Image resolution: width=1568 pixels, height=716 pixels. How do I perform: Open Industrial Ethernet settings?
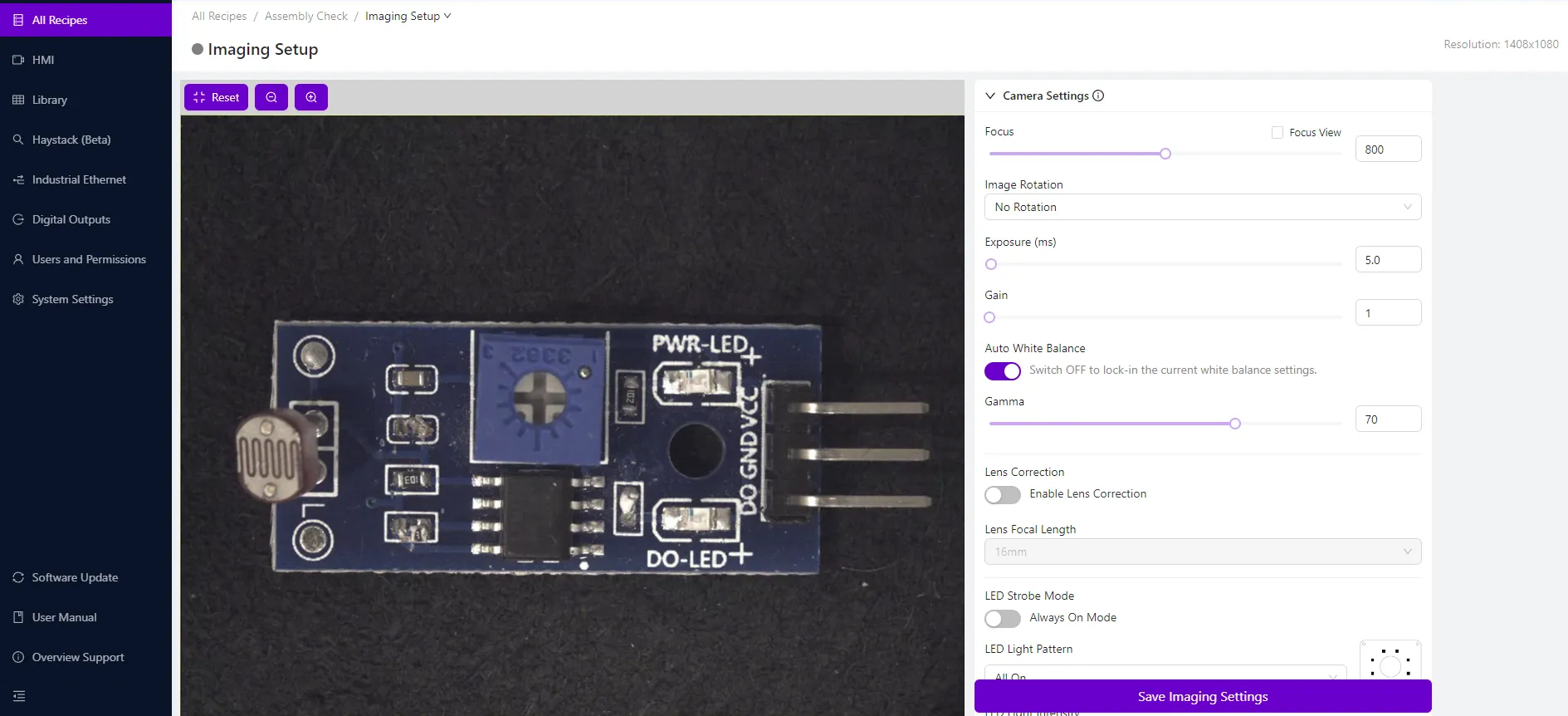(x=79, y=179)
